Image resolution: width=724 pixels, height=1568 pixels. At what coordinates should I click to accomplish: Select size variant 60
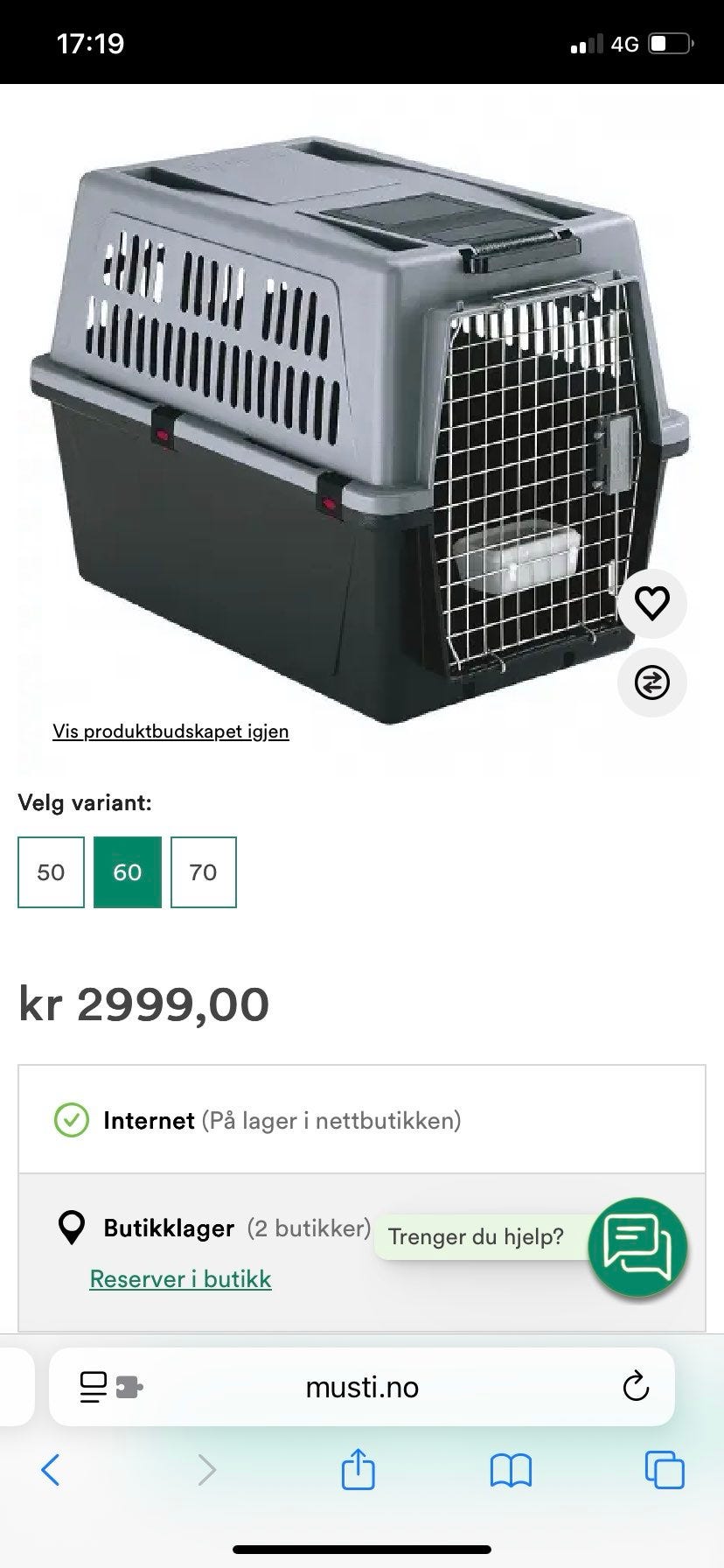coord(128,872)
